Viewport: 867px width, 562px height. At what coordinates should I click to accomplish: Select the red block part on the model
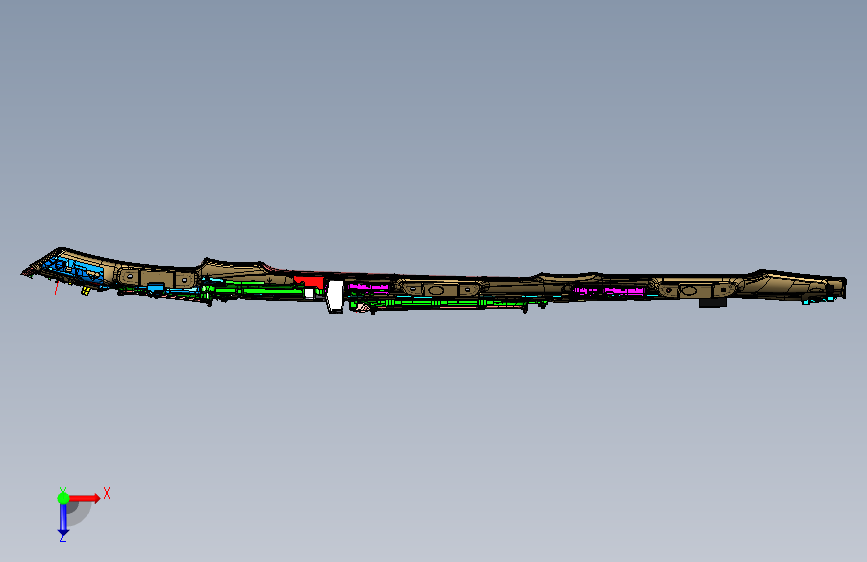(310, 282)
